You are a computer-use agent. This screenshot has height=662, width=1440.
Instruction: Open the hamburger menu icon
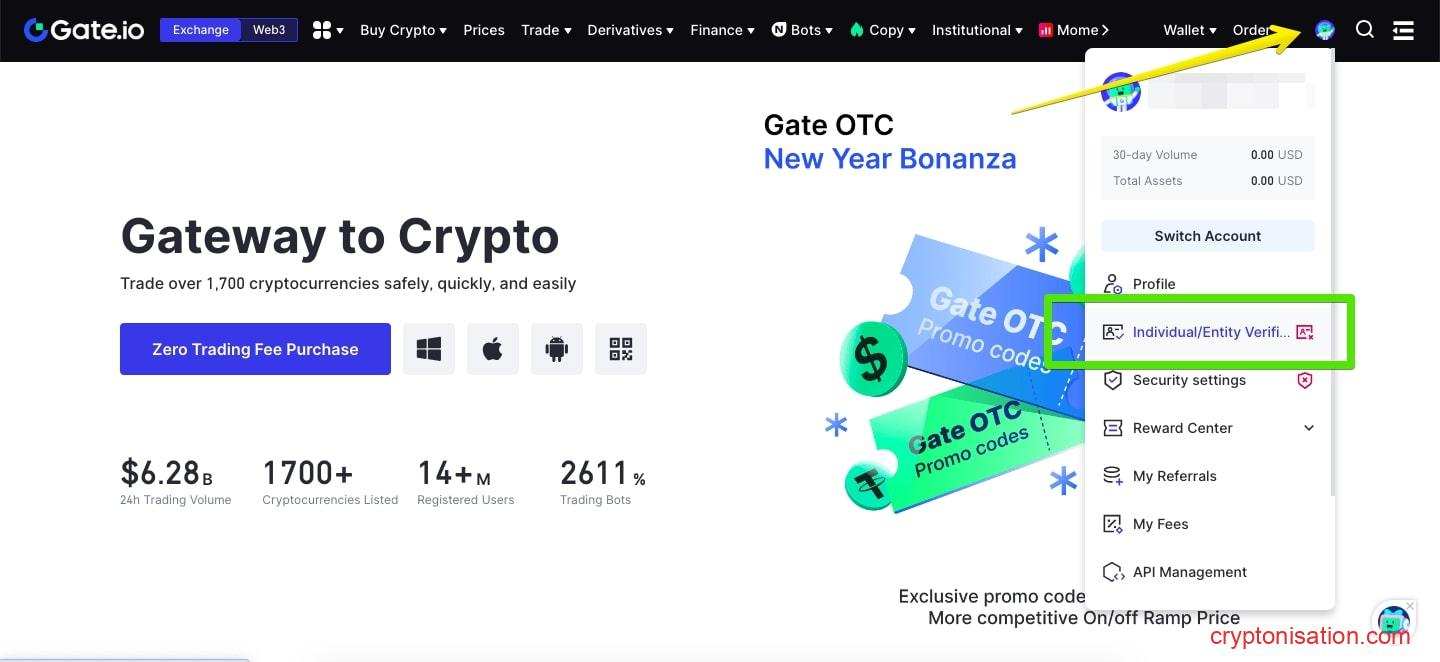[x=1403, y=30]
